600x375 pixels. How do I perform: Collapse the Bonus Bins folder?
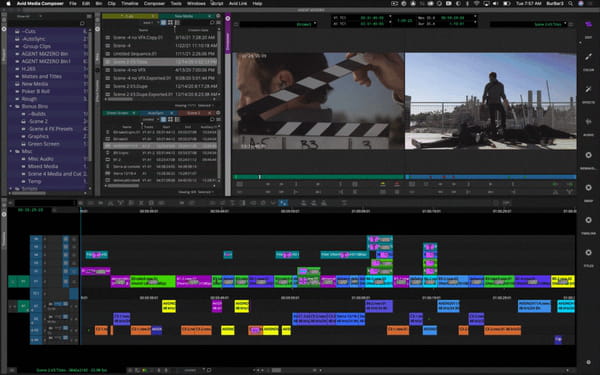(11, 106)
